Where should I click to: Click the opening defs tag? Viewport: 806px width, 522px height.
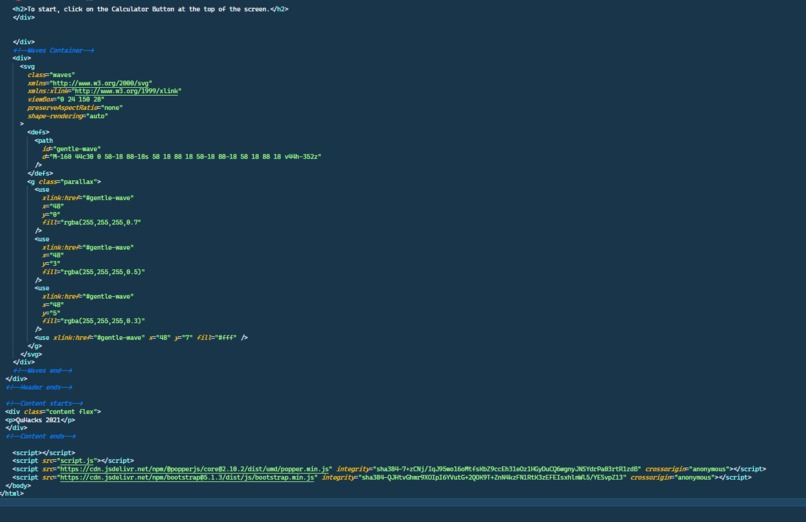pos(39,133)
